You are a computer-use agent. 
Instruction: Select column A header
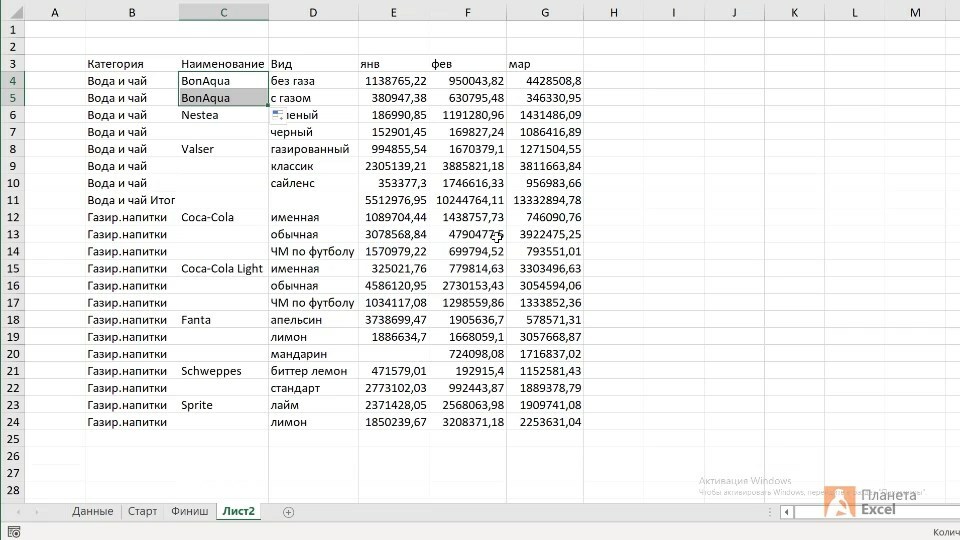point(55,12)
